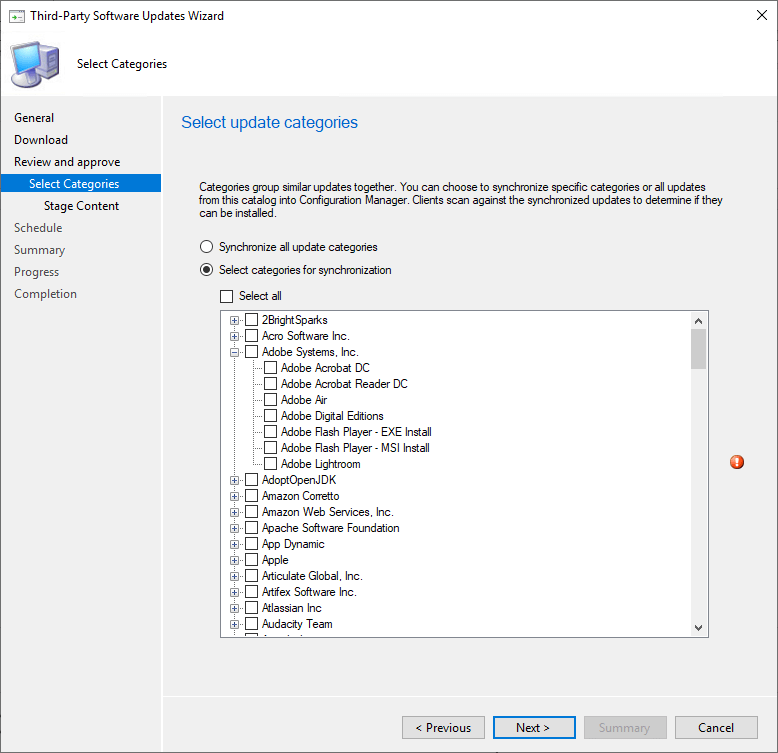Check Adobe Flash Player - EXE Install
This screenshot has height=753, width=778.
[270, 432]
